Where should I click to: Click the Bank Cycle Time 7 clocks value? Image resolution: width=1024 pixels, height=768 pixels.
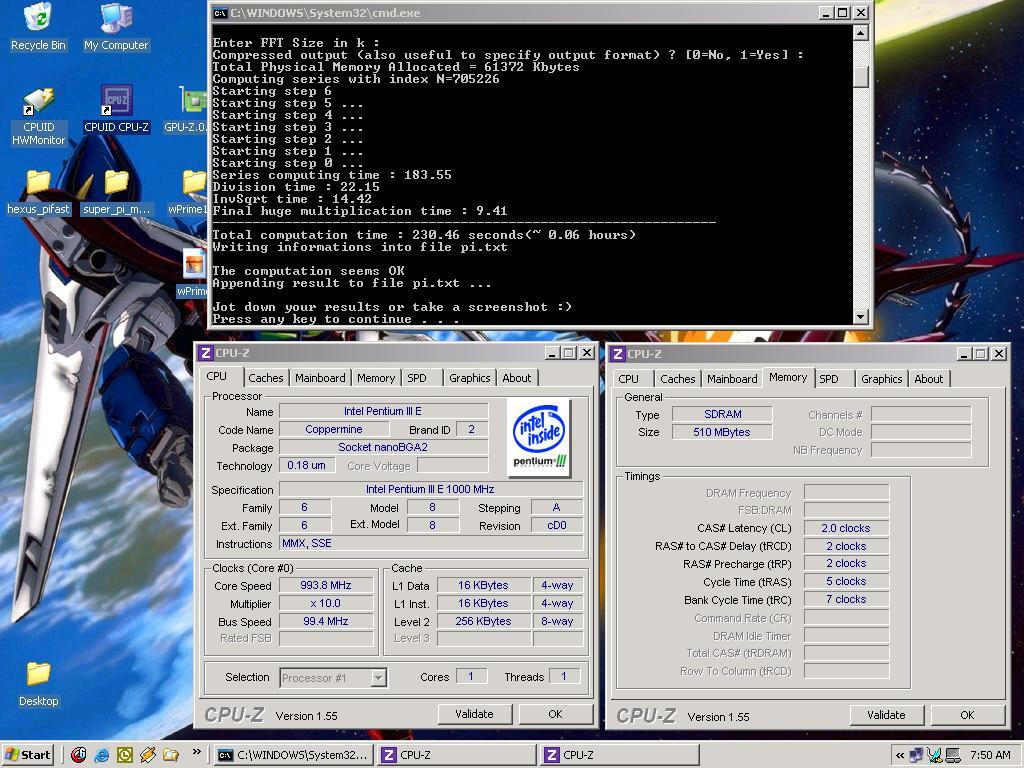(x=846, y=599)
